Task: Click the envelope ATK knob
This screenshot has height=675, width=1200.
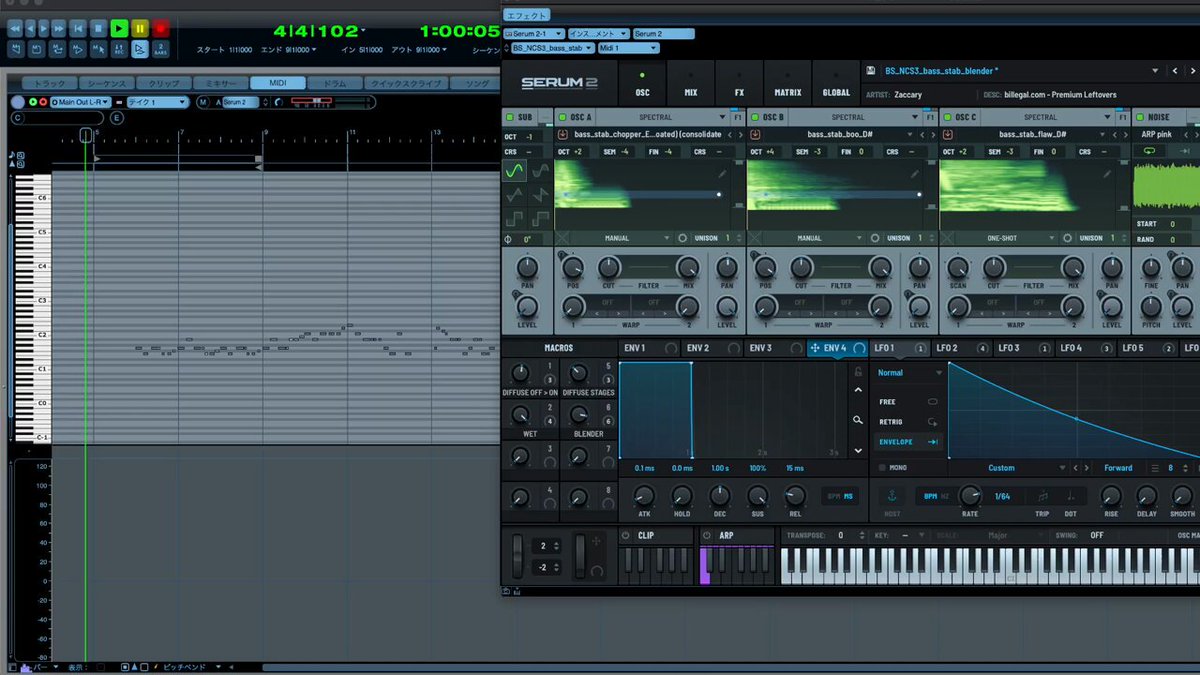Action: (644, 496)
